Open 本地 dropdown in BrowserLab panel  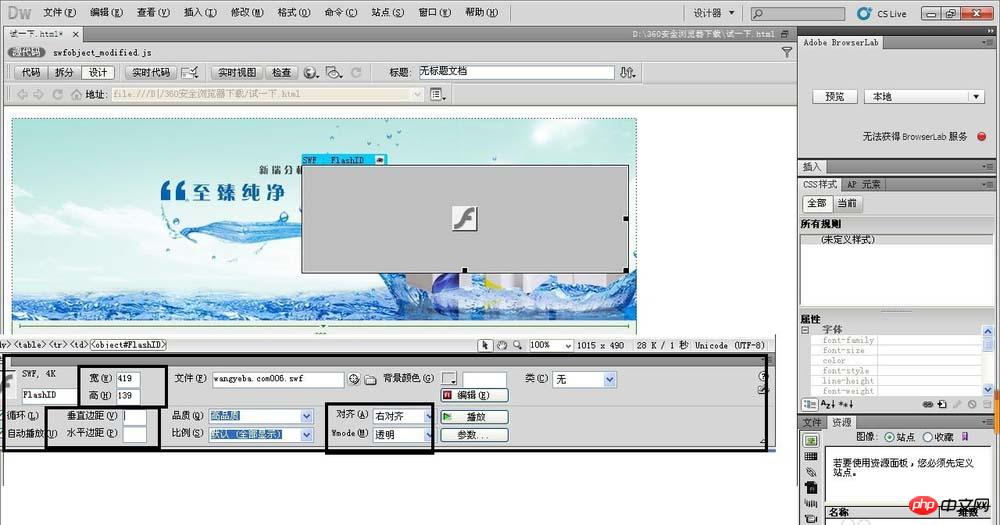tap(924, 96)
